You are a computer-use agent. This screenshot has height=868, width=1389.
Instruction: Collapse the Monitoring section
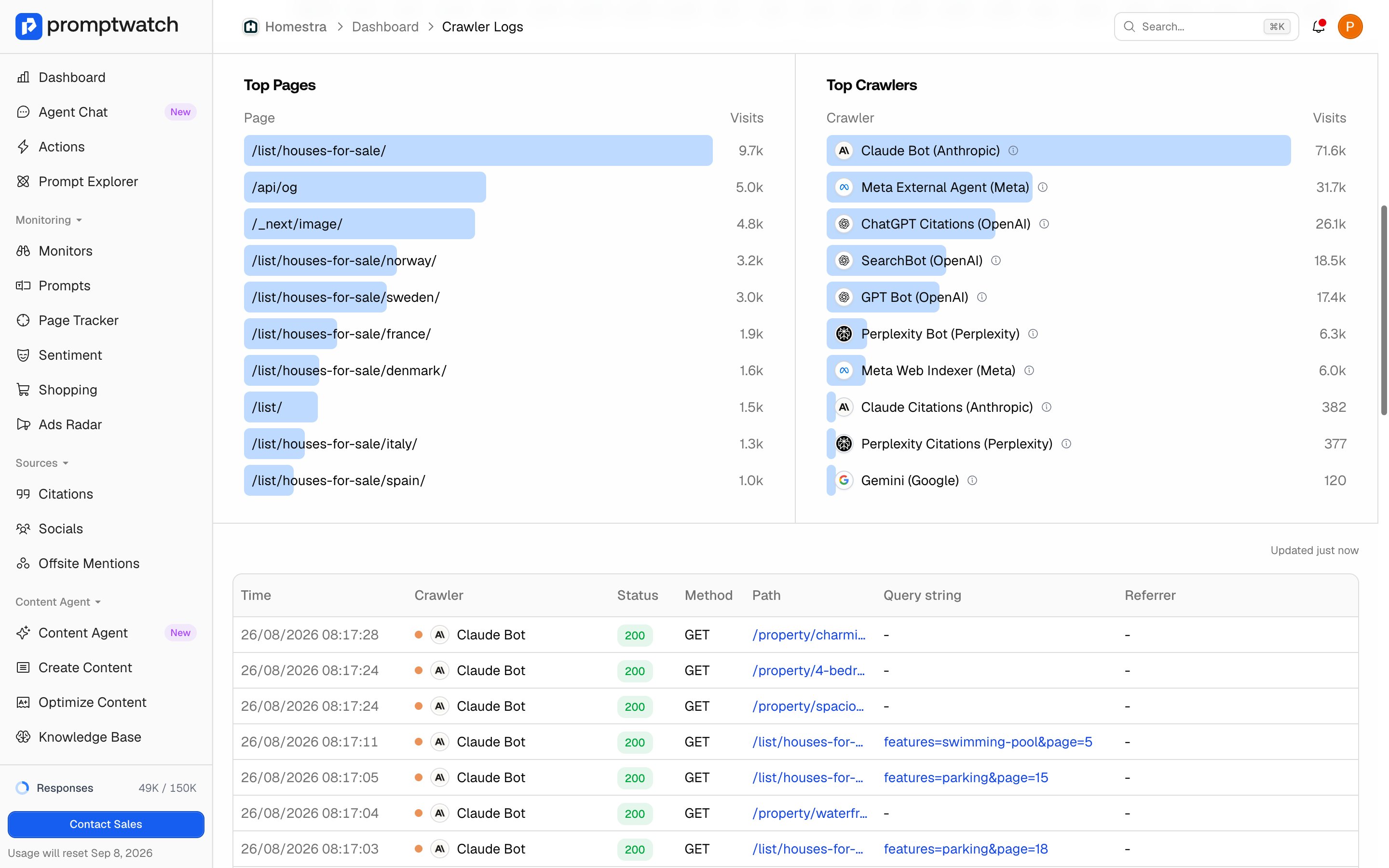tap(49, 220)
